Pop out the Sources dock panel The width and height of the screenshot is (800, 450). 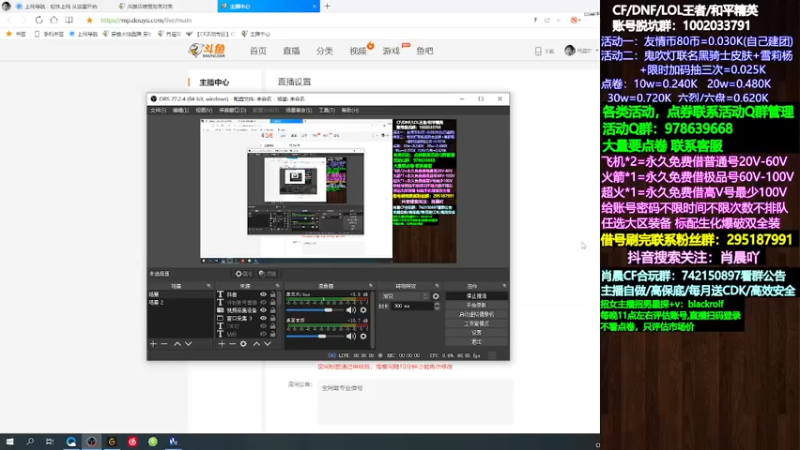click(278, 286)
